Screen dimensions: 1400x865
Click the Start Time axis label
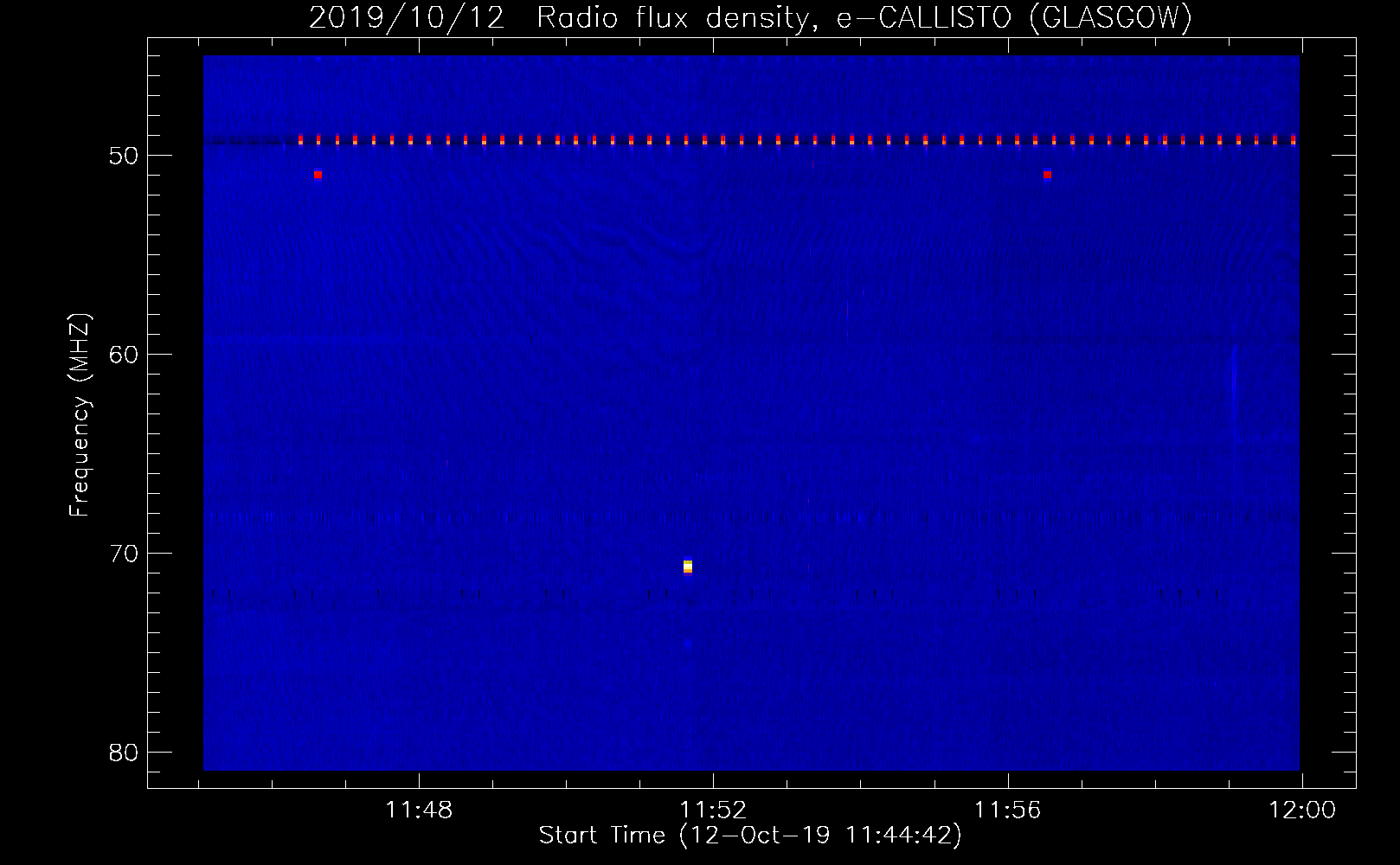click(750, 836)
